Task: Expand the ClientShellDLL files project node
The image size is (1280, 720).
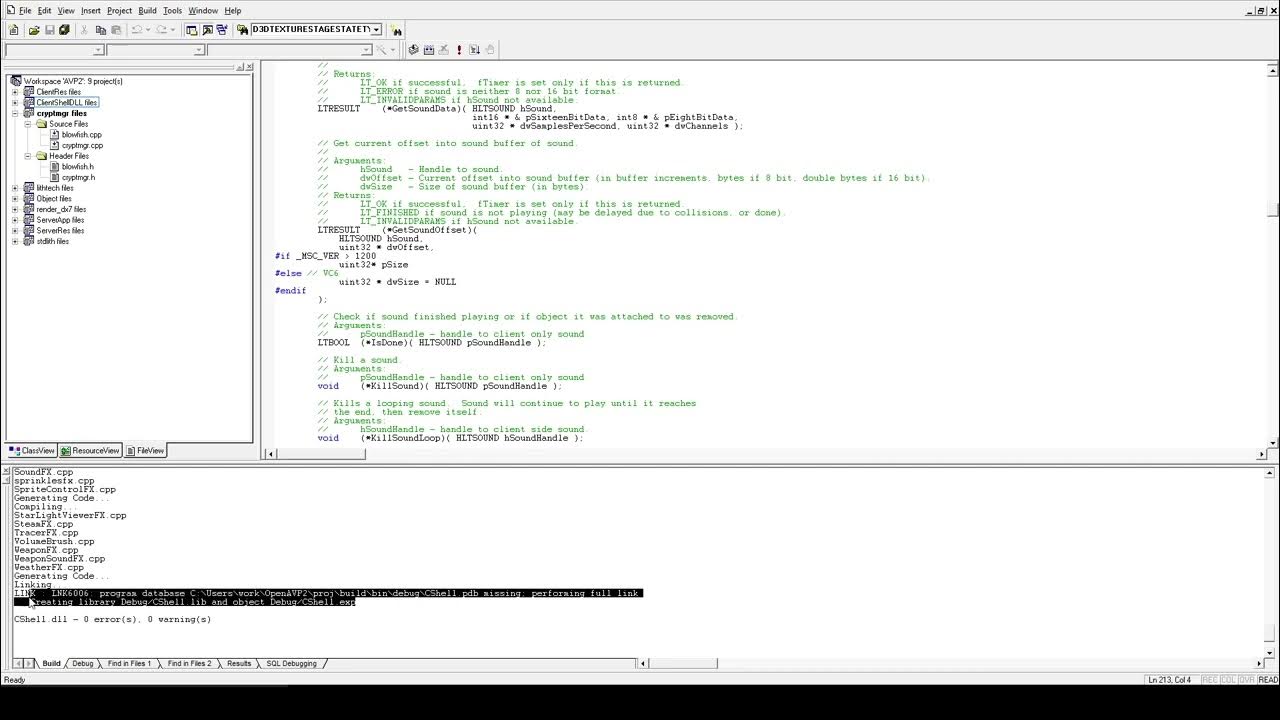Action: tap(15, 102)
